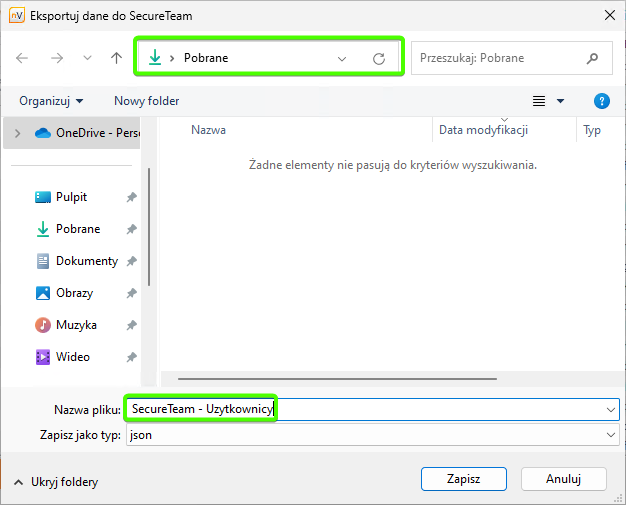Viewport: 626px width, 505px height.
Task: Go back using the left arrow
Action: (x=22, y=58)
